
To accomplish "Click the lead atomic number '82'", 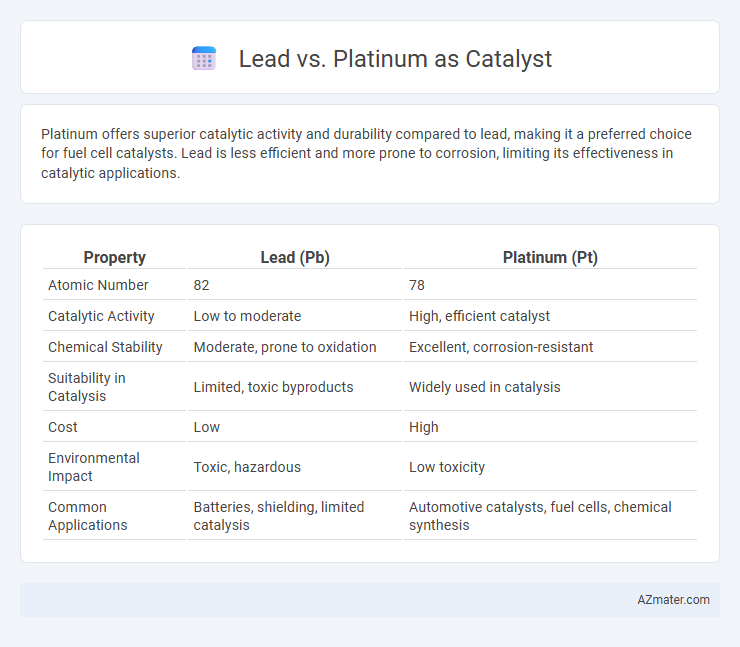I will coord(202,285).
